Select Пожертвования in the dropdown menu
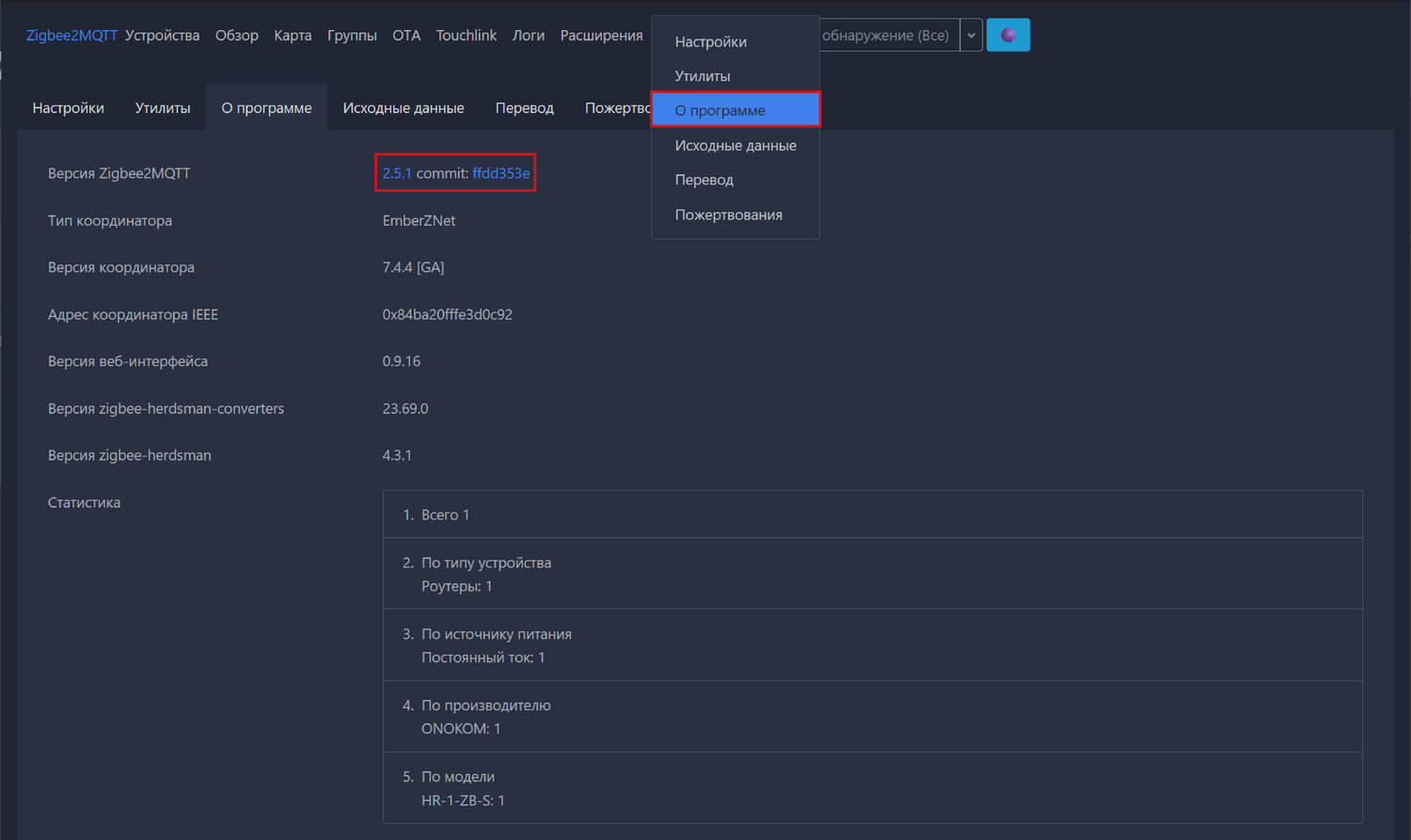The height and width of the screenshot is (840, 1411). (x=728, y=214)
